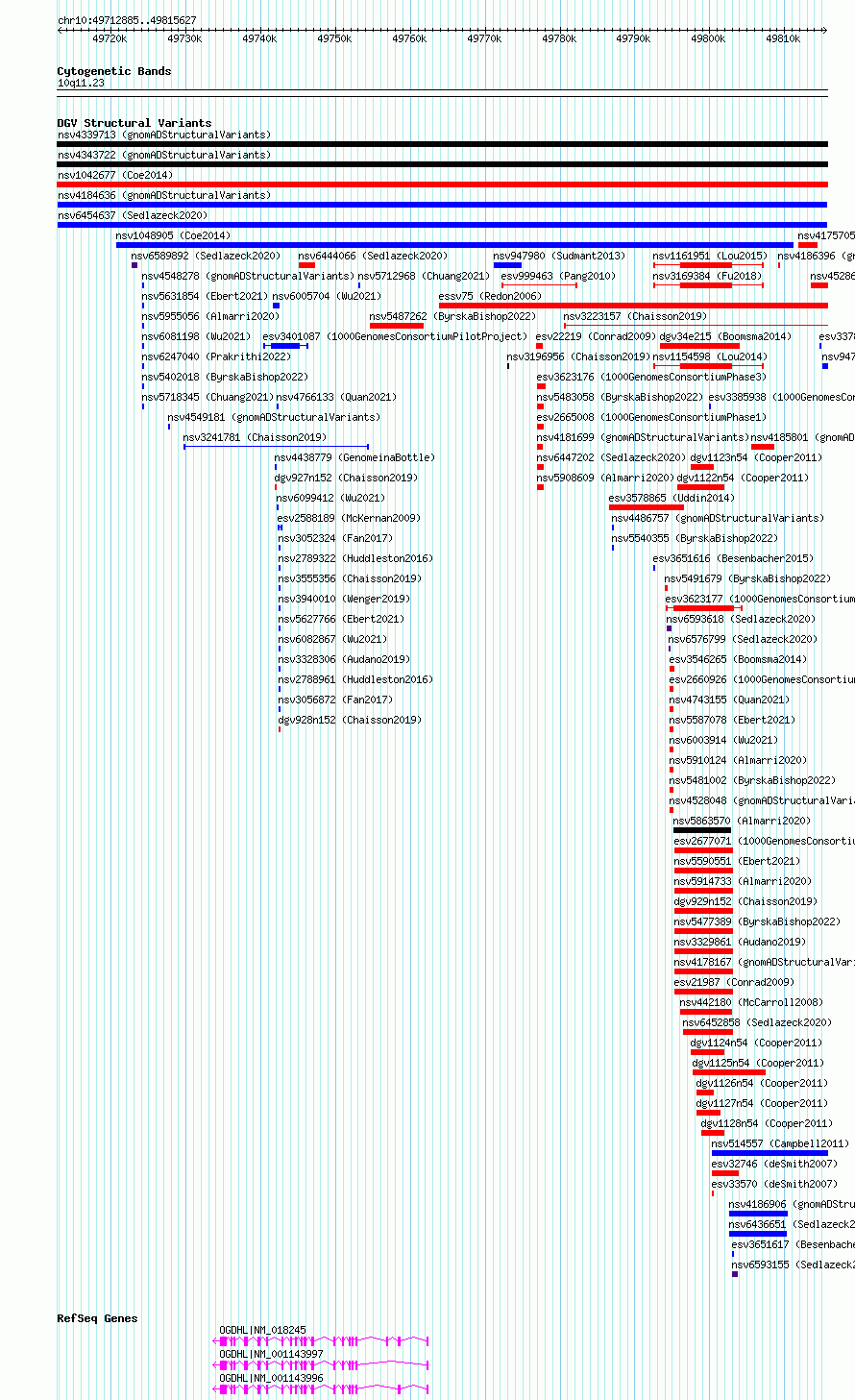Click esv2588189 (McKernan2009) variant
Viewport: 855px width, 1400px height.
(x=350, y=518)
